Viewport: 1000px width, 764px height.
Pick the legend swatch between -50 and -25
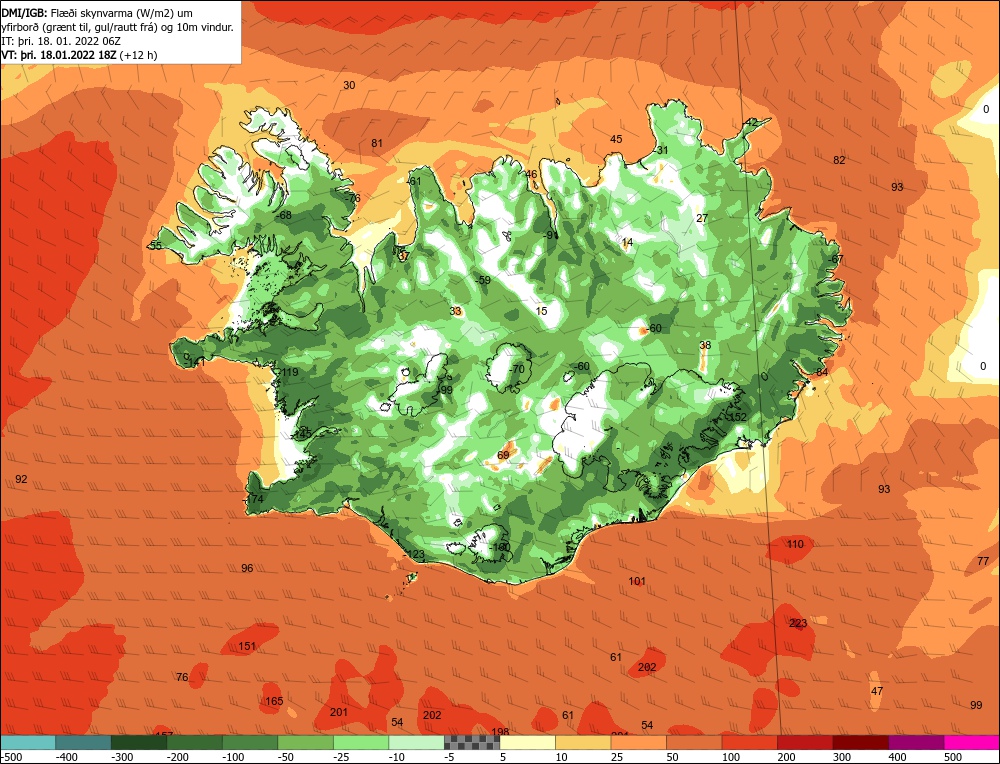(305, 742)
